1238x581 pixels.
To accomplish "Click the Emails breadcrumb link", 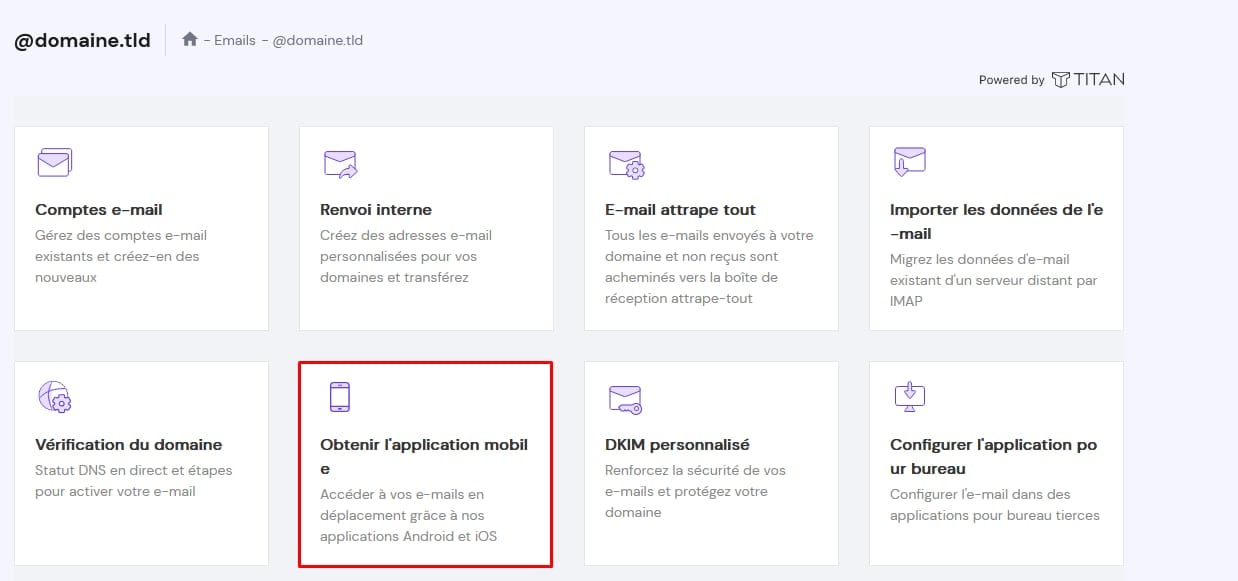I will coord(235,41).
